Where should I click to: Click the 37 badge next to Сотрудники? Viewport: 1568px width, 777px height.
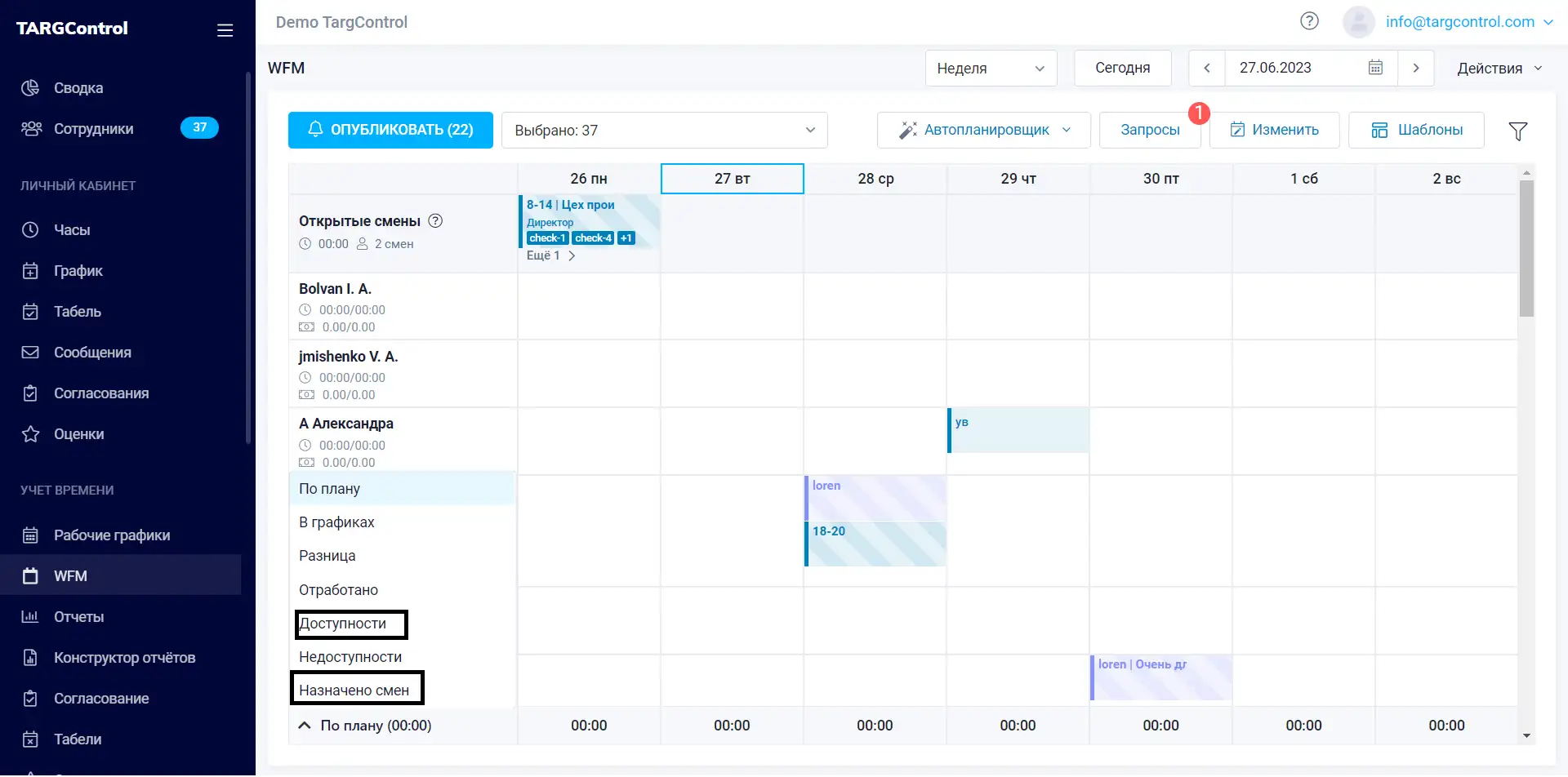pyautogui.click(x=199, y=128)
